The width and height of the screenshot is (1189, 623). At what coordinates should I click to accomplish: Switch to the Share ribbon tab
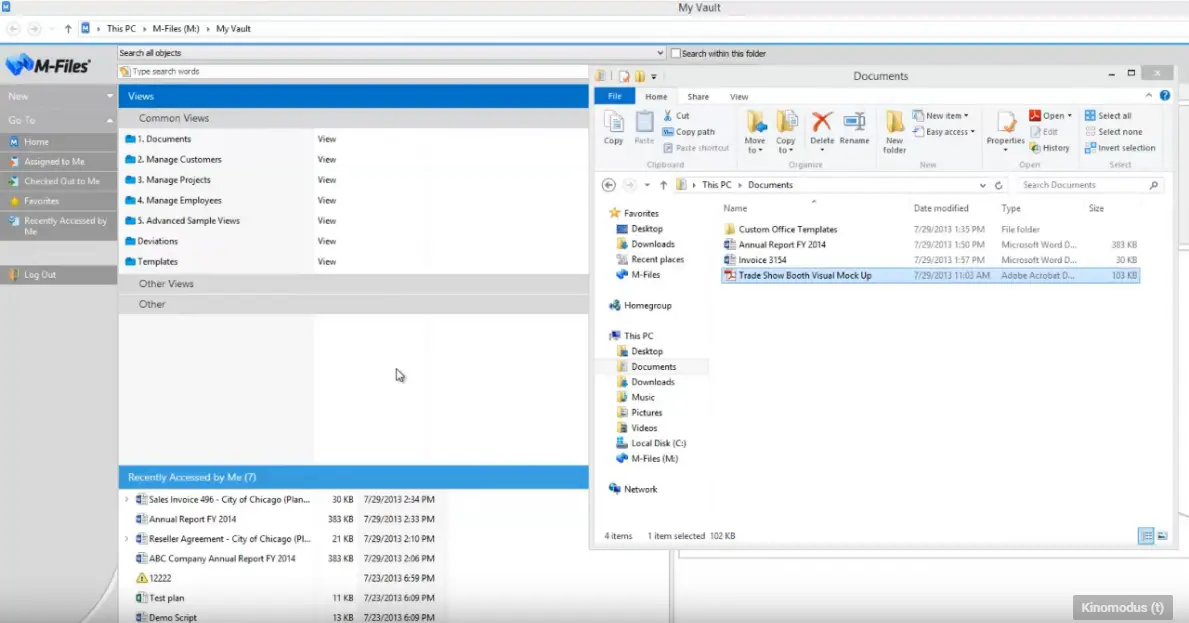point(698,97)
